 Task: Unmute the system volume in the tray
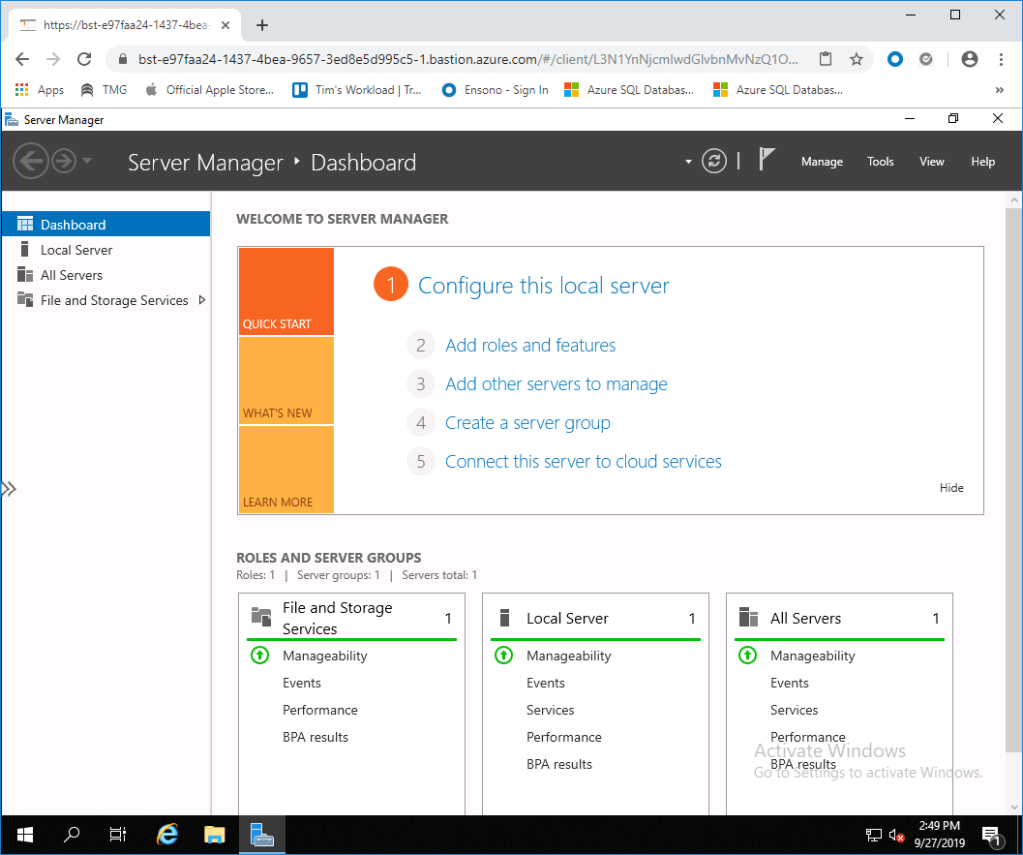coord(895,834)
